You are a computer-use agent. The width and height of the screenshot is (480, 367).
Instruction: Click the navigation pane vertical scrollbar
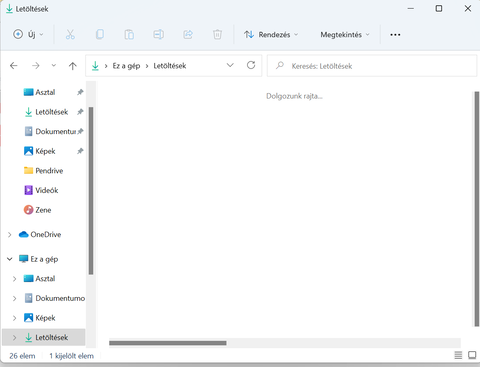(91, 191)
